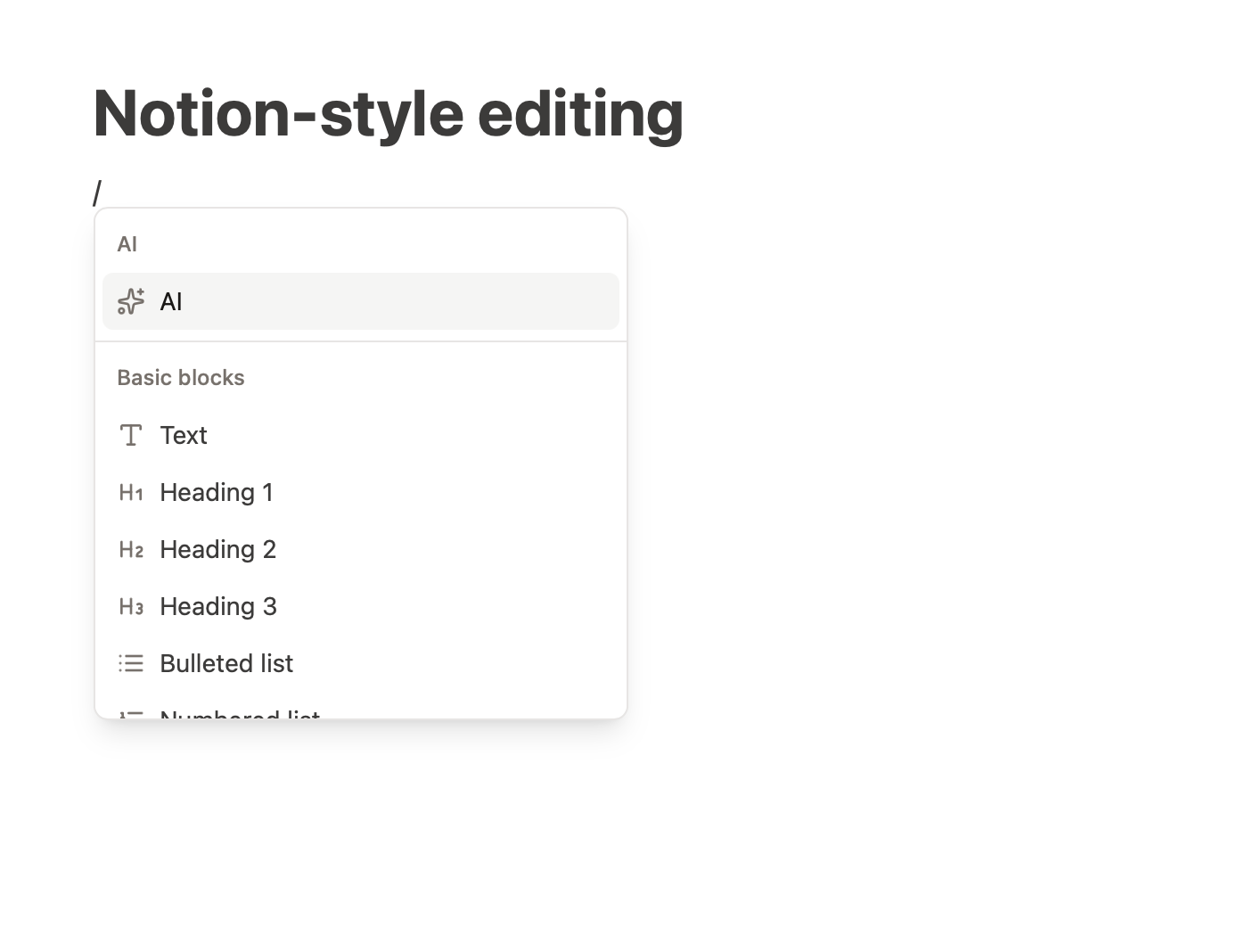This screenshot has height=952, width=1246.
Task: Insert a Heading 2 block
Action: click(x=361, y=549)
